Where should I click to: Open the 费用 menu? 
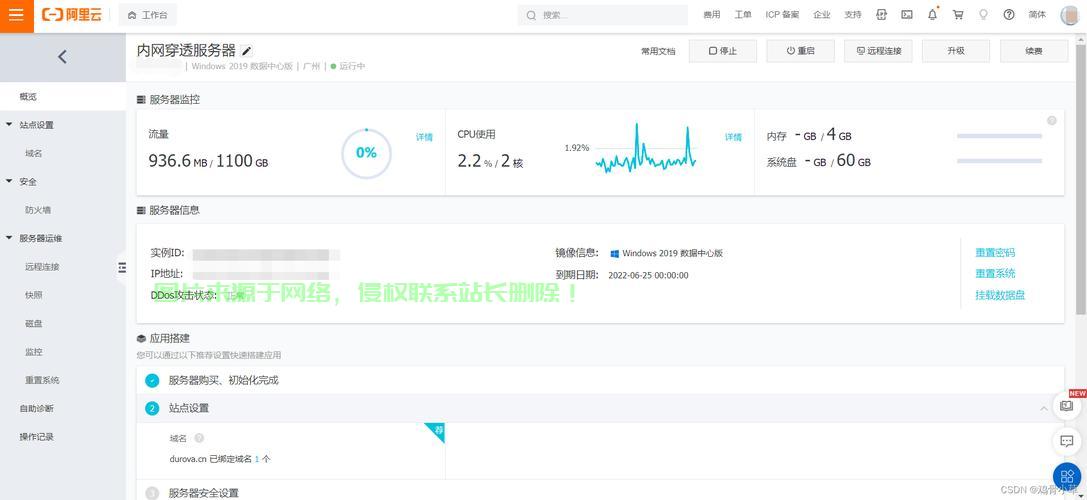click(x=712, y=15)
